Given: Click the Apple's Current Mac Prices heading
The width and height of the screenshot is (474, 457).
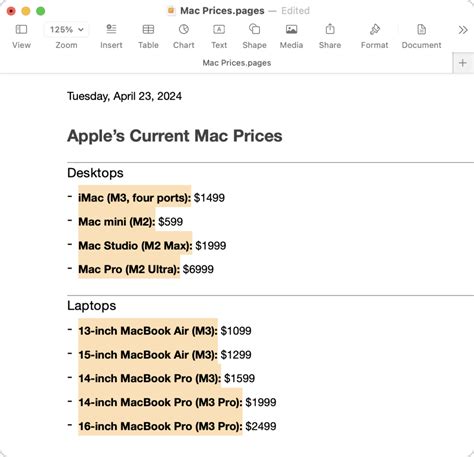Looking at the screenshot, I should tap(175, 136).
